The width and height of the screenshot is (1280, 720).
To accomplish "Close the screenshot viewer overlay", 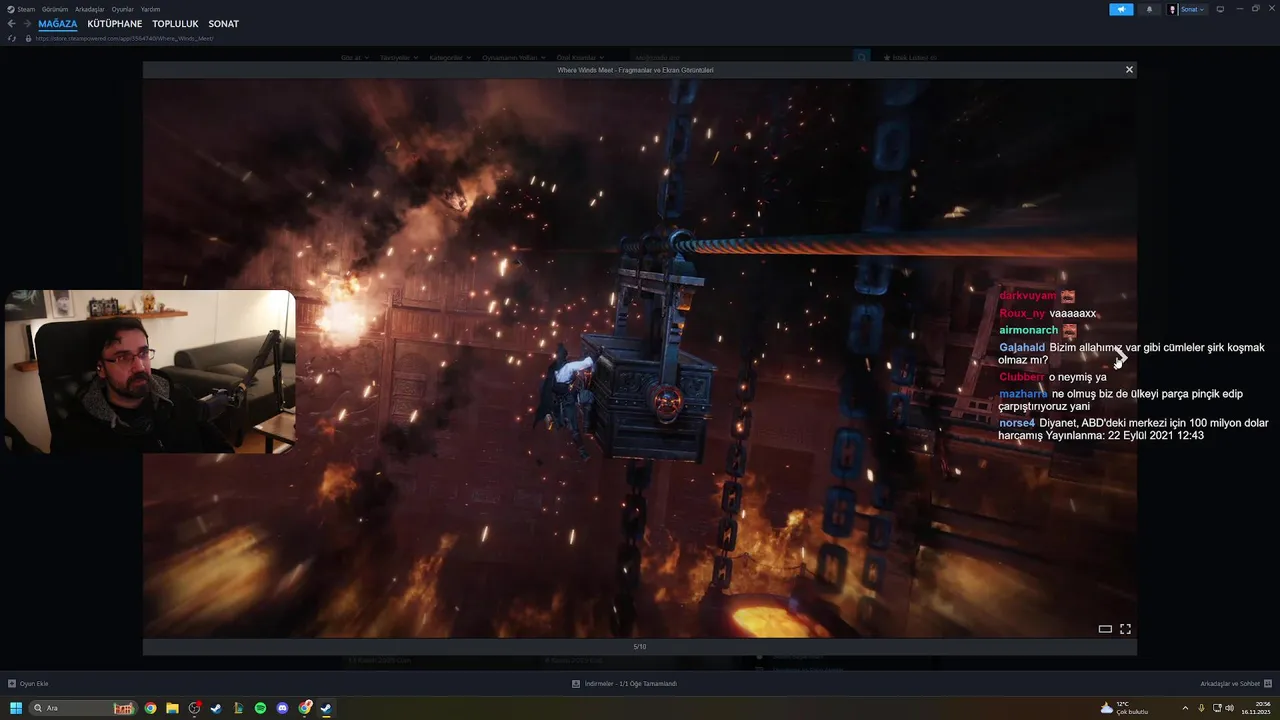I will coord(1129,70).
